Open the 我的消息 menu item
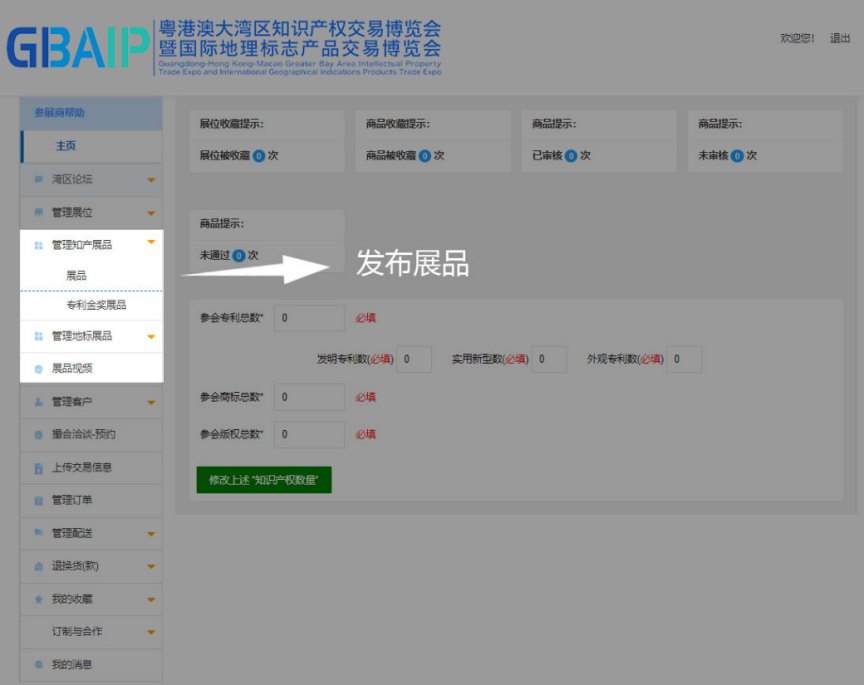Screen dimensions: 864x685 tap(91, 665)
